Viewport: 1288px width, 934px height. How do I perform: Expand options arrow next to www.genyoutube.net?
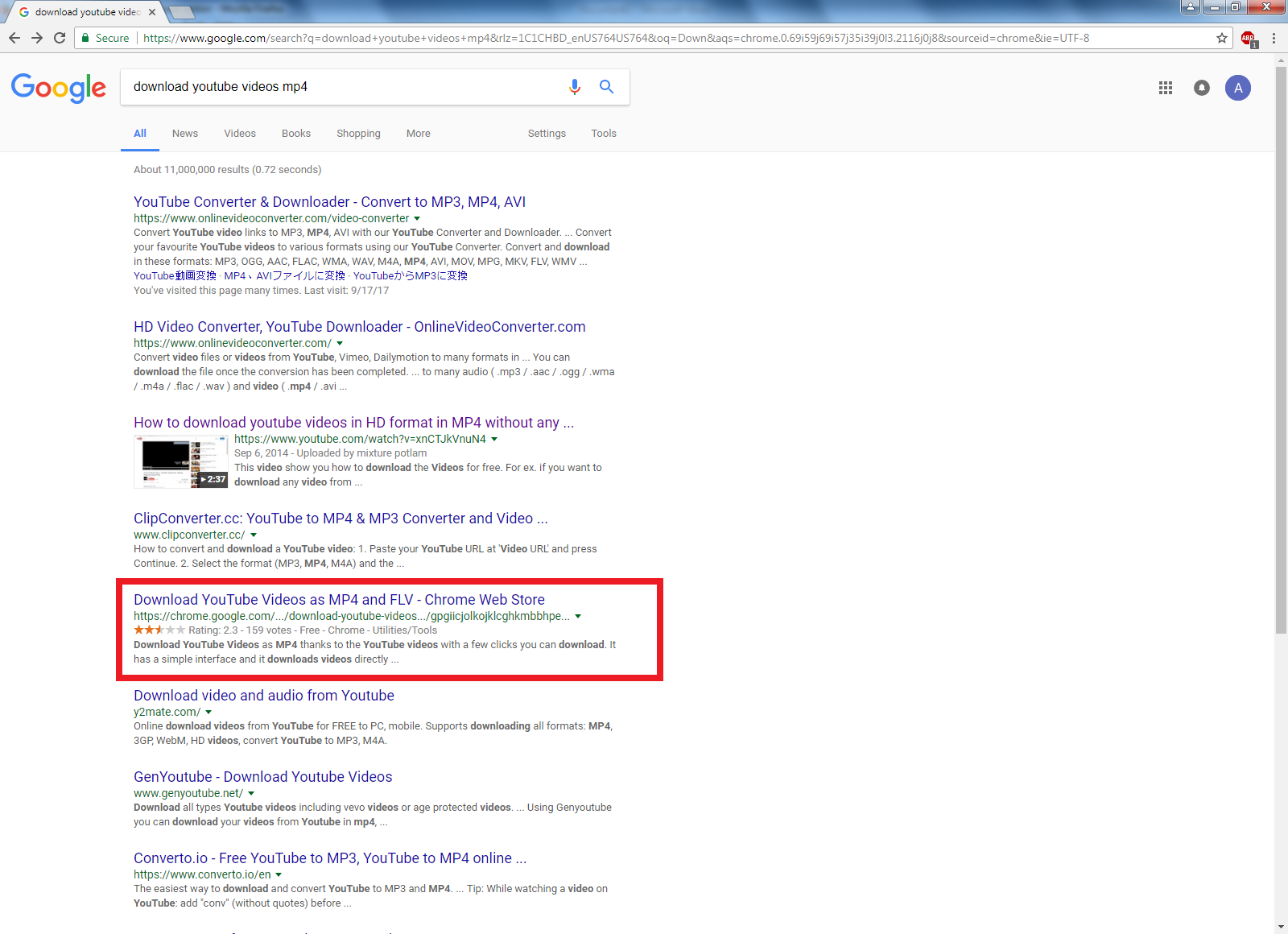(251, 793)
